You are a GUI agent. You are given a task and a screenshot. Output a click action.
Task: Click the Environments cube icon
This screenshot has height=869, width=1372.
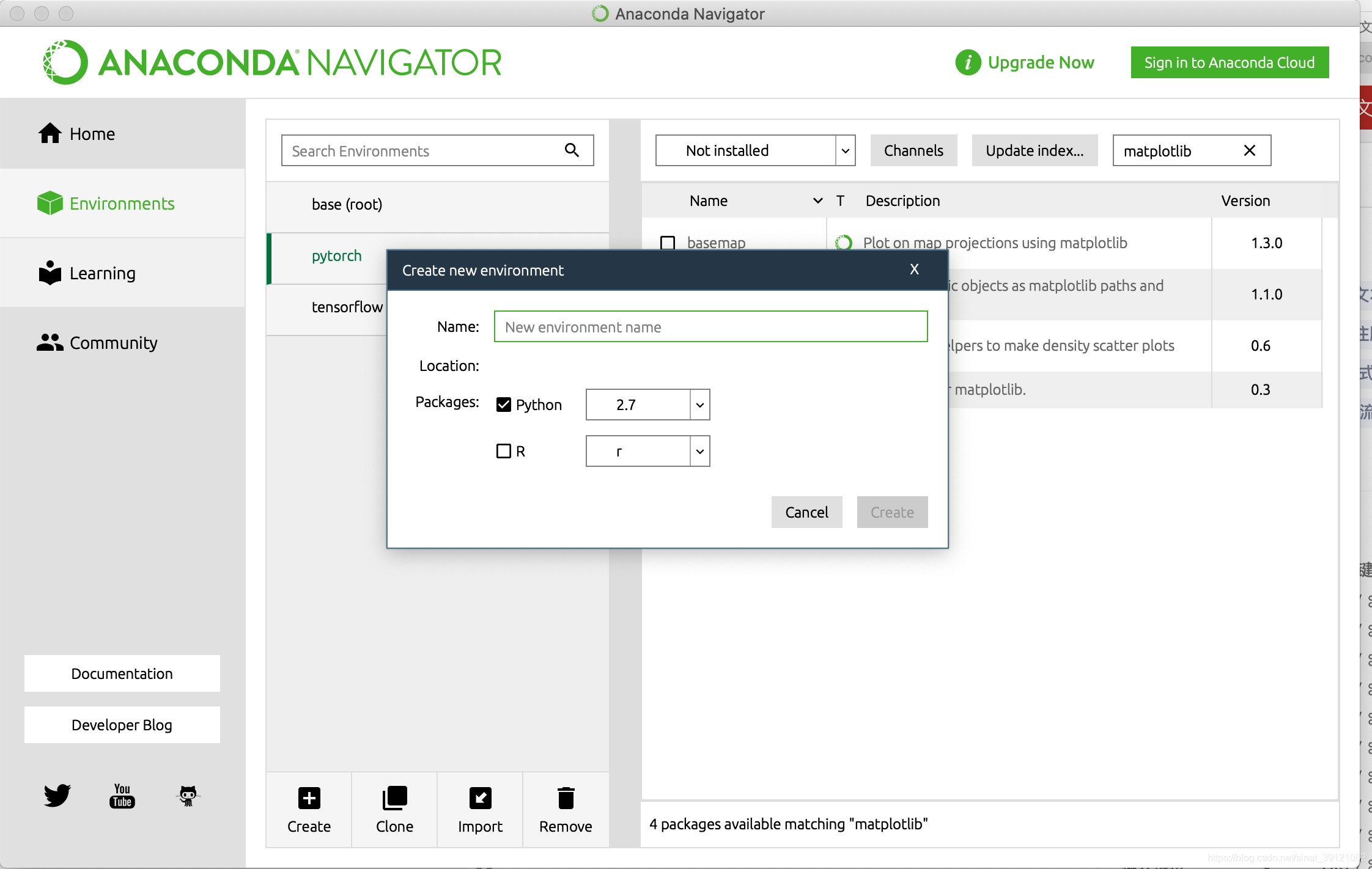[x=47, y=203]
